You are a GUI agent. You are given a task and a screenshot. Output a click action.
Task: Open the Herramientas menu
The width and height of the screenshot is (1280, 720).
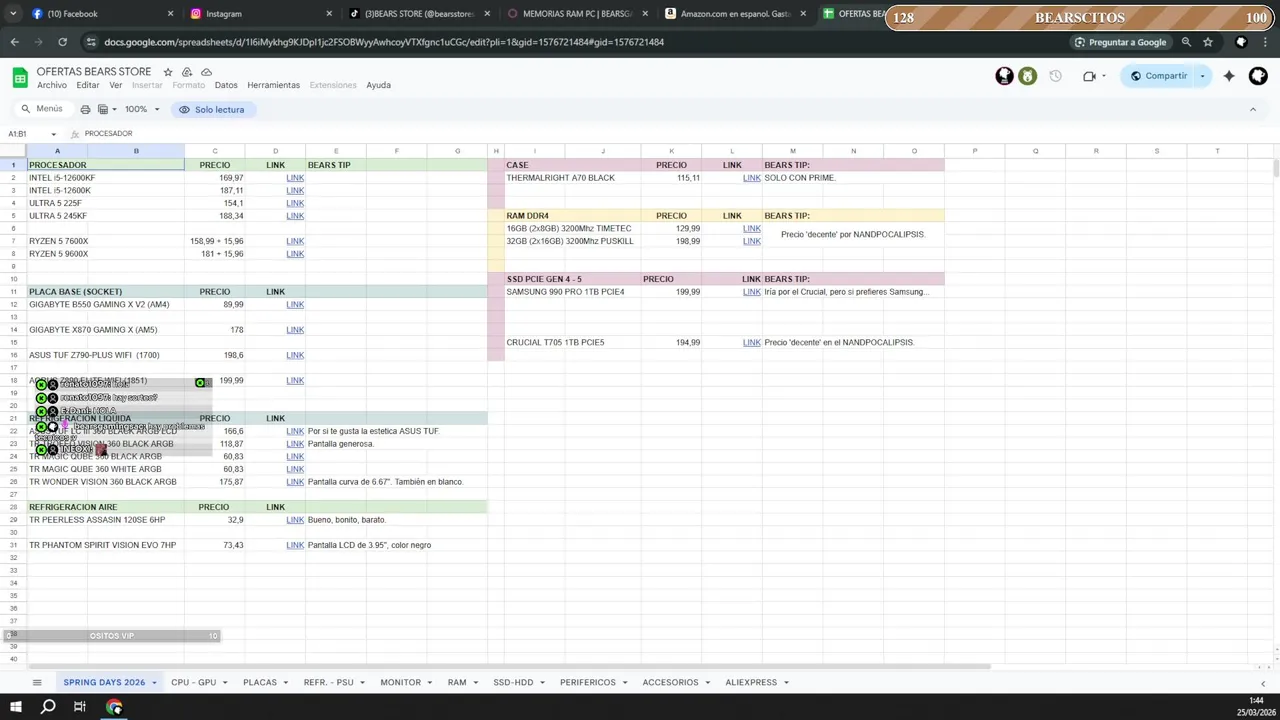[x=273, y=85]
